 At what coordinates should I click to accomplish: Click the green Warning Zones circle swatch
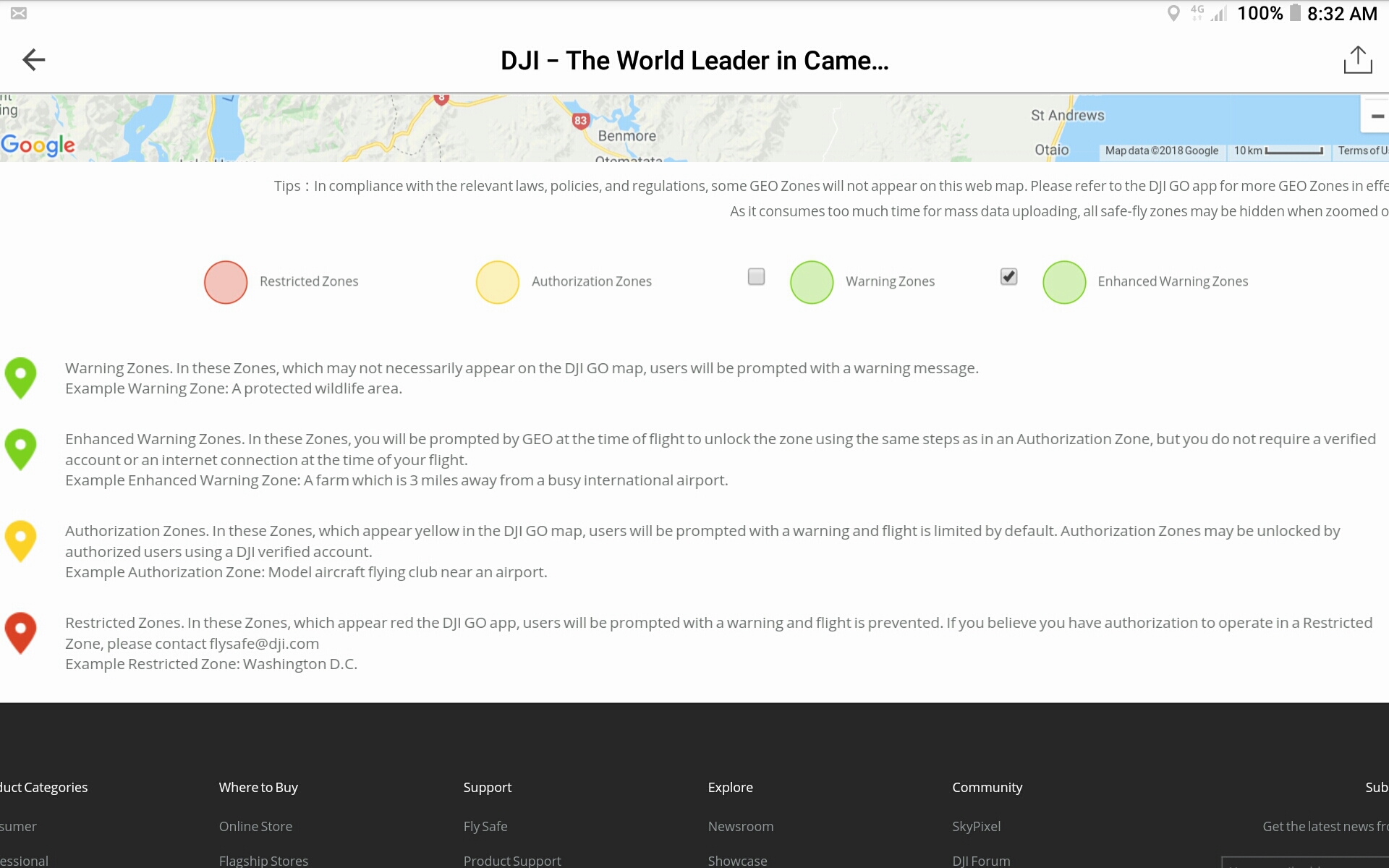(812, 282)
